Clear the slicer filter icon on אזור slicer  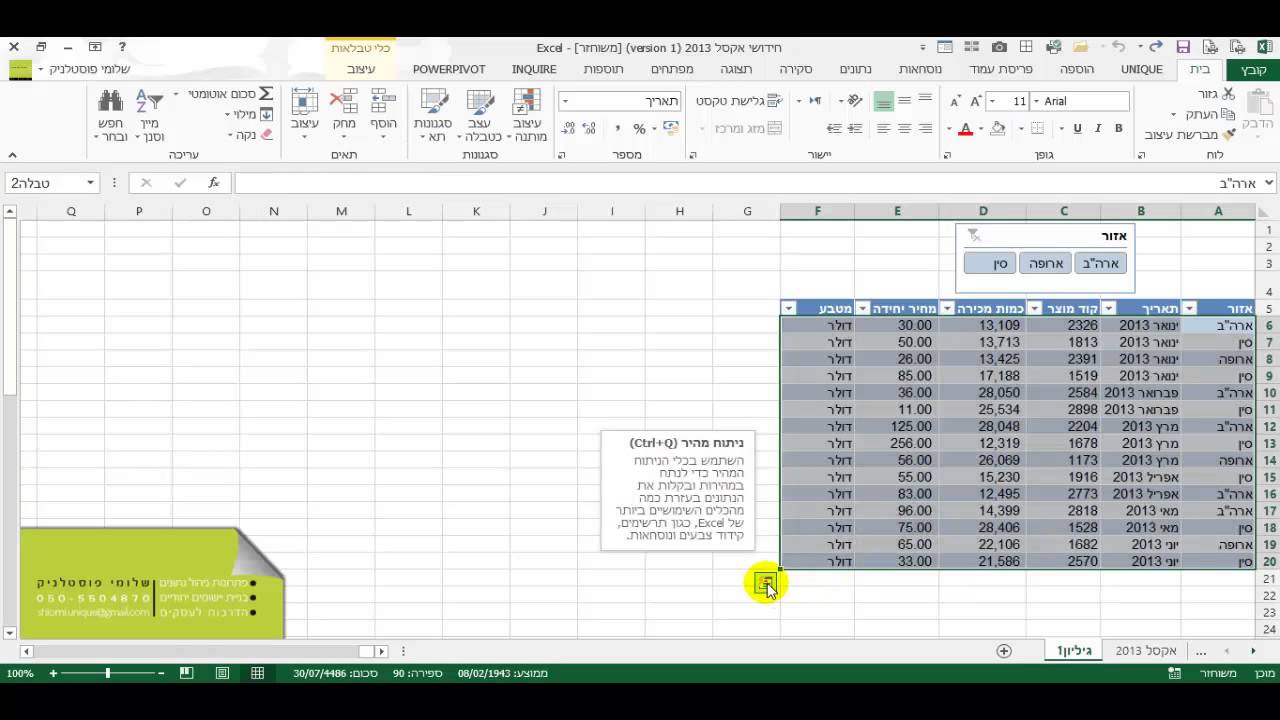pos(974,236)
